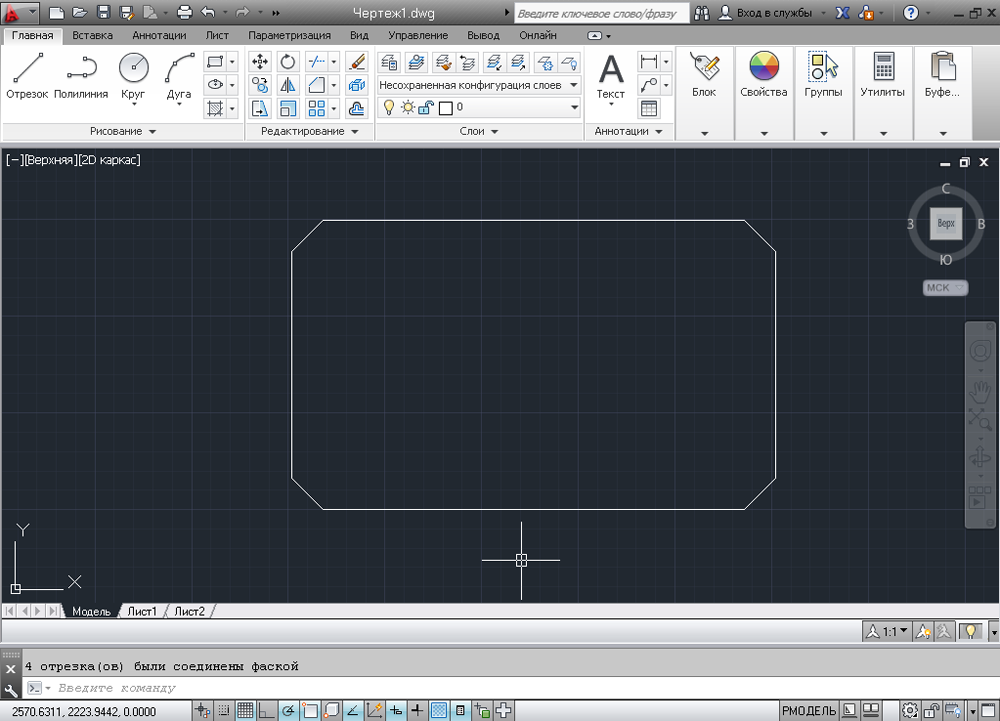Screen dimensions: 1000x721
Task: Click Вход в службы sign-in
Action: tap(767, 13)
